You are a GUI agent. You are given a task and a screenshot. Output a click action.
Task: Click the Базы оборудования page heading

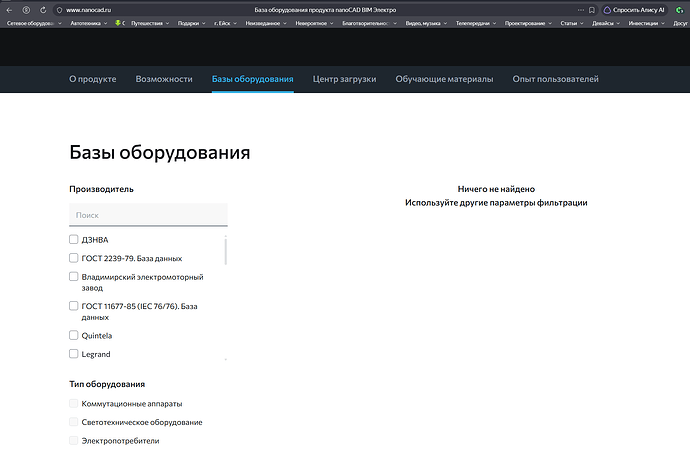(160, 153)
